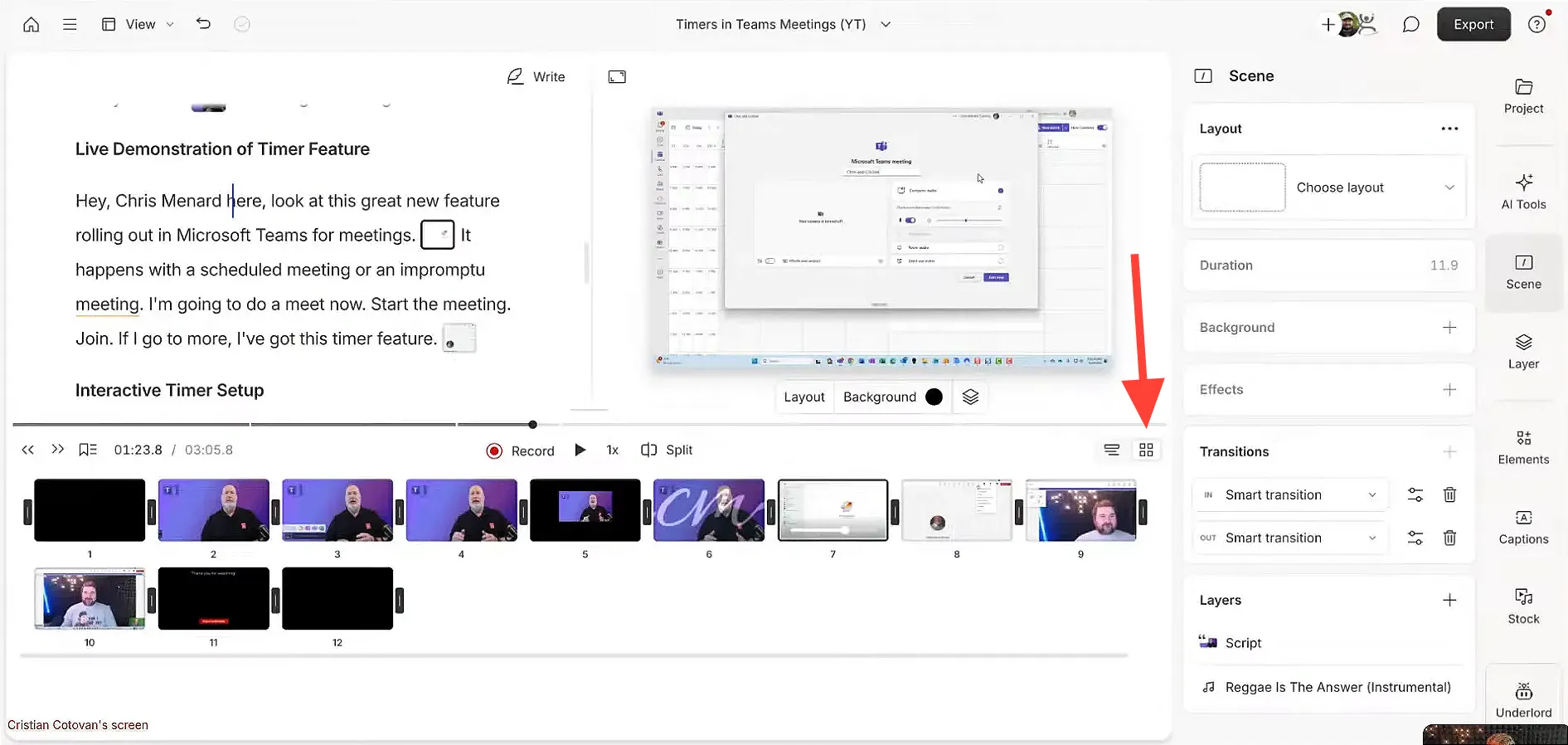
Task: Expand the OUT Smart transition dropdown
Action: click(x=1289, y=538)
